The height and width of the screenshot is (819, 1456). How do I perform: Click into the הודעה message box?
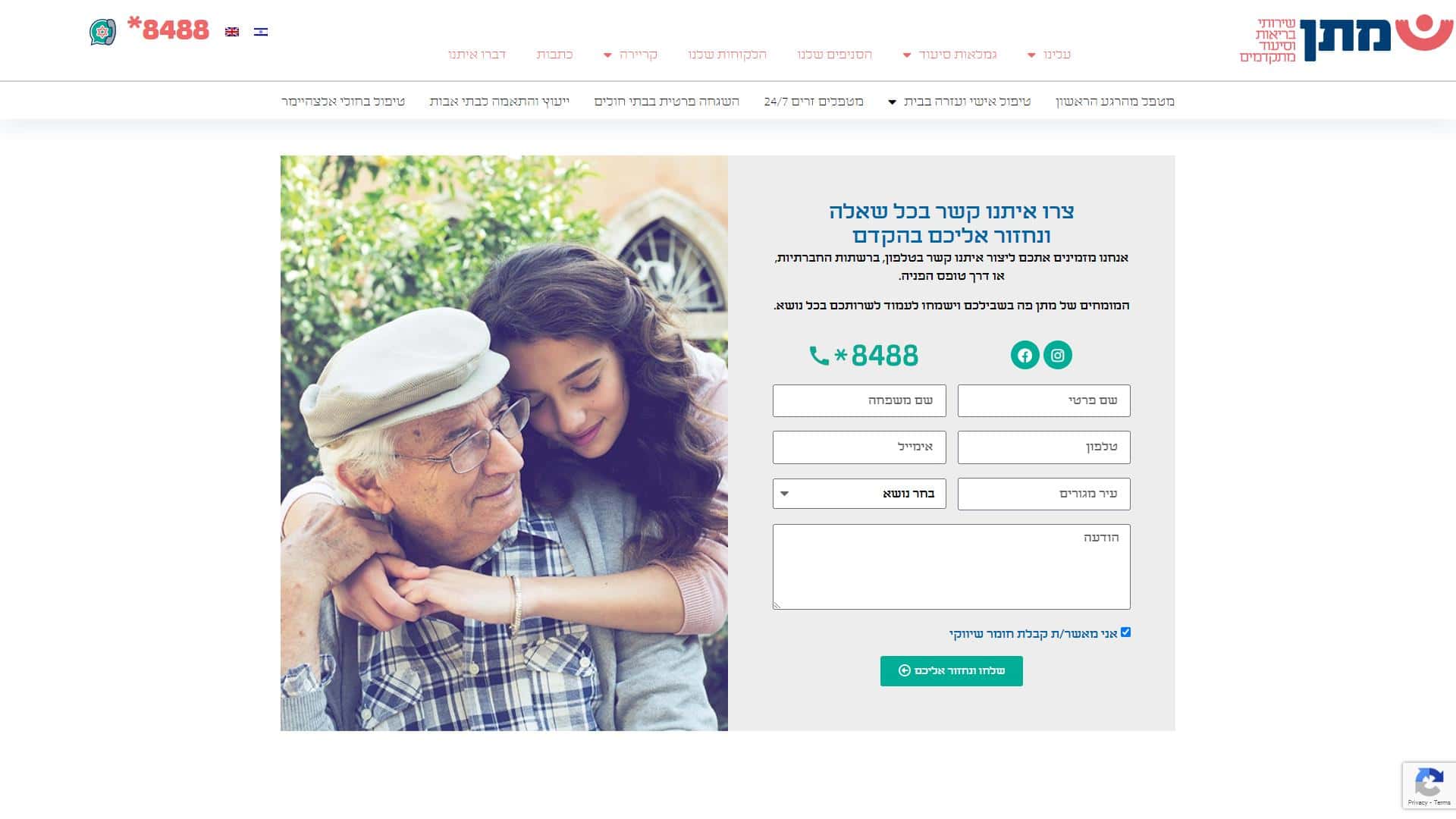click(x=952, y=566)
